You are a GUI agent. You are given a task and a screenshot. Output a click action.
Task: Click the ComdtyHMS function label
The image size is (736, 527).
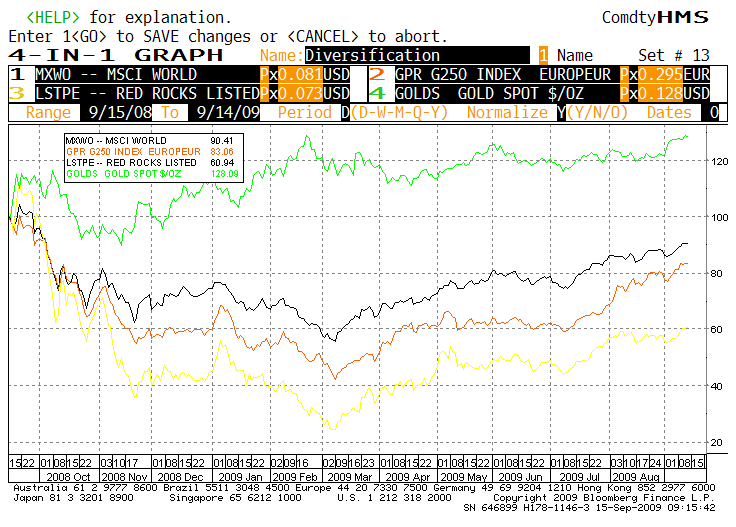[x=655, y=17]
